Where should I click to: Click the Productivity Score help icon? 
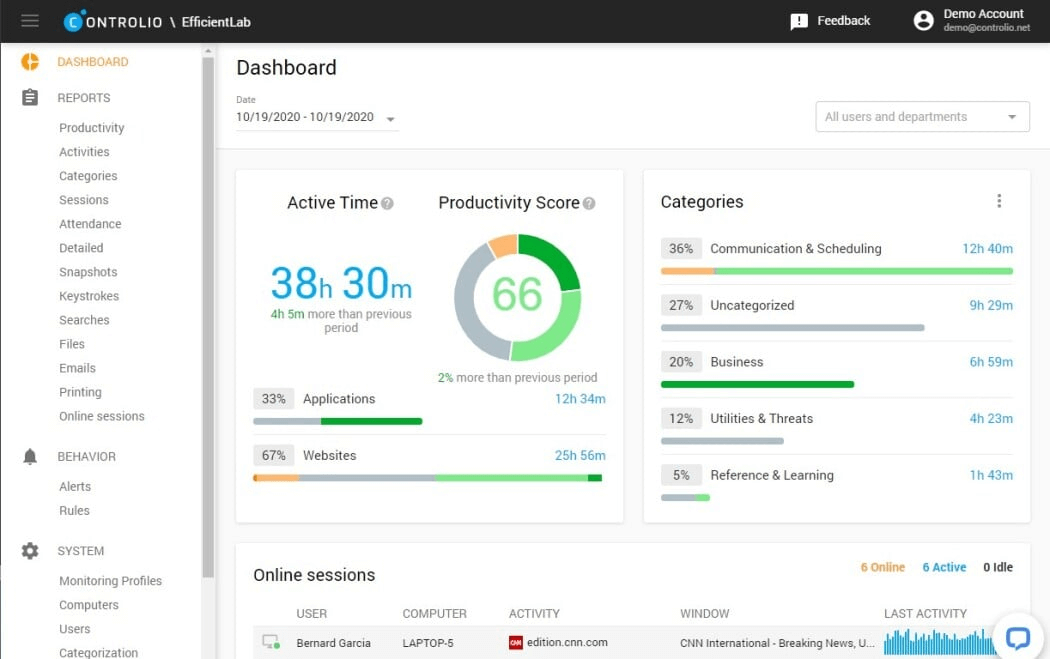point(589,203)
